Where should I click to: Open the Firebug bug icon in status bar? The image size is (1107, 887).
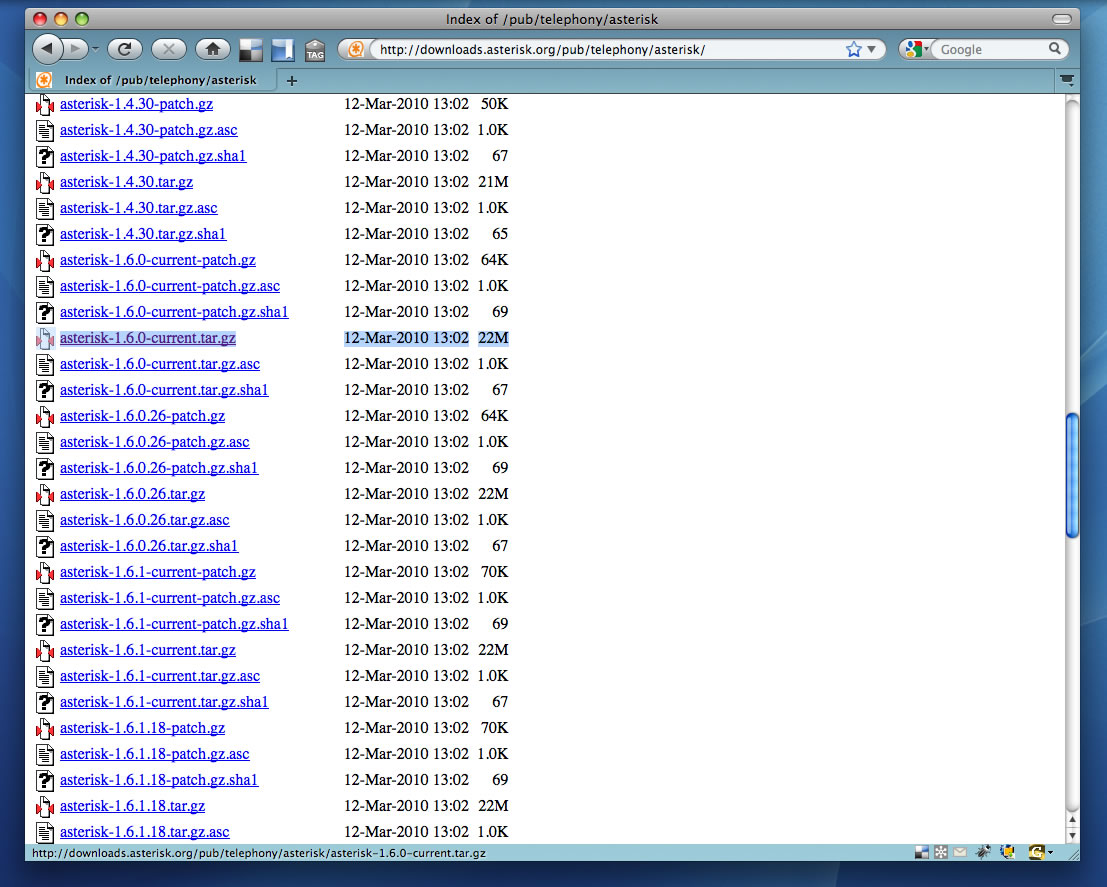pyautogui.click(x=984, y=853)
